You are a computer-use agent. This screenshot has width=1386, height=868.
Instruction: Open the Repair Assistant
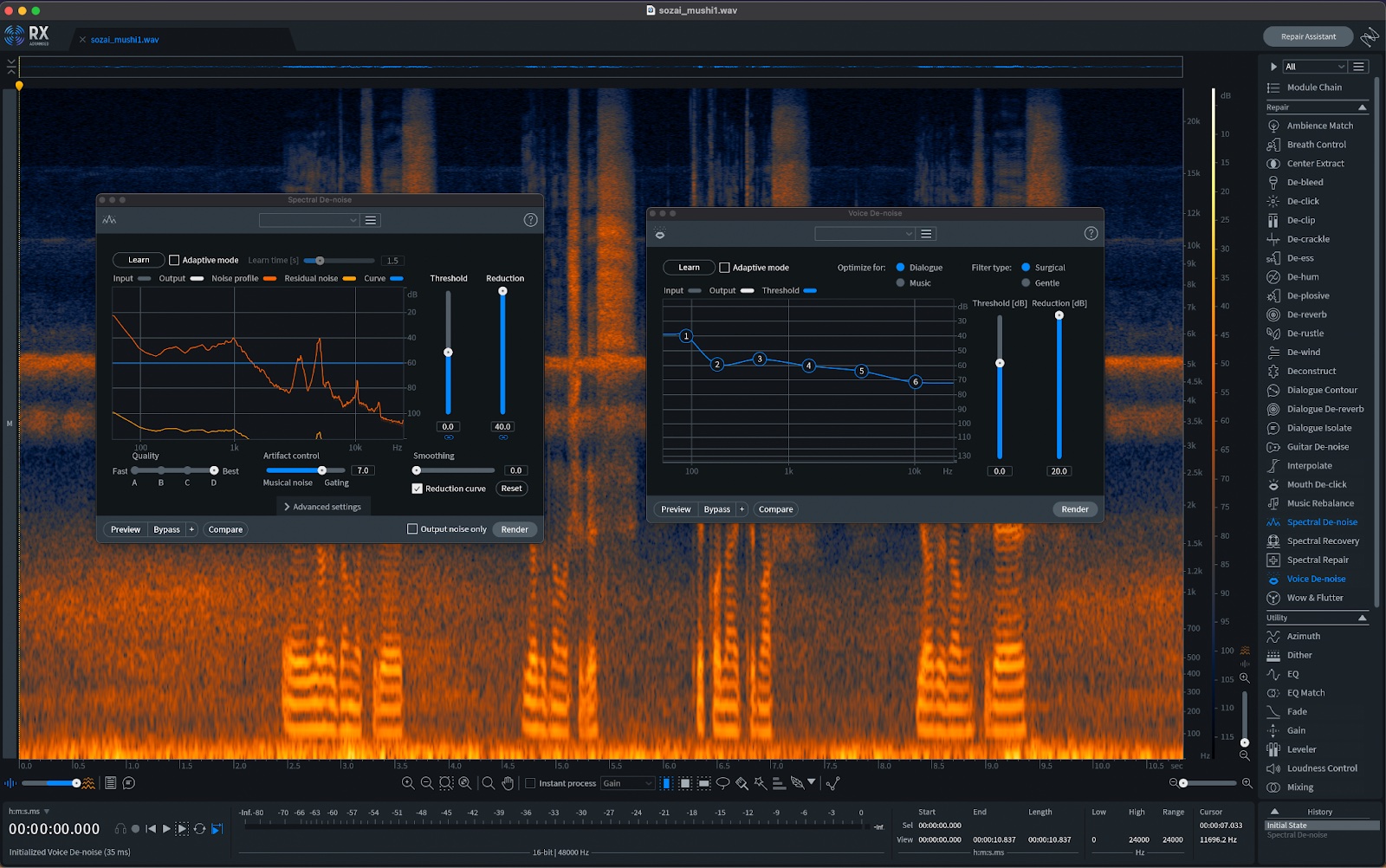tap(1308, 36)
